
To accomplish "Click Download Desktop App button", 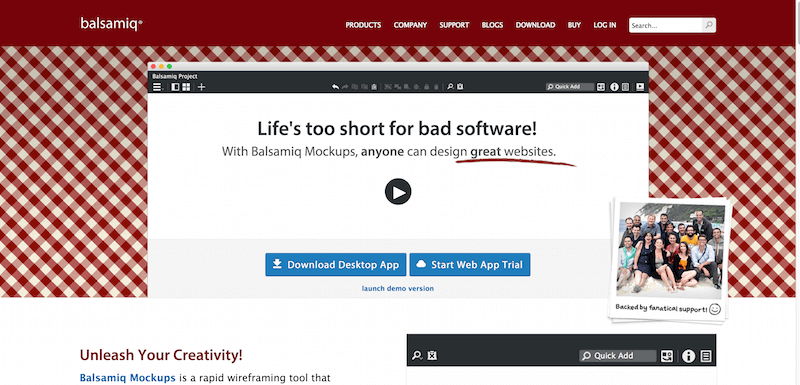I will coord(336,265).
